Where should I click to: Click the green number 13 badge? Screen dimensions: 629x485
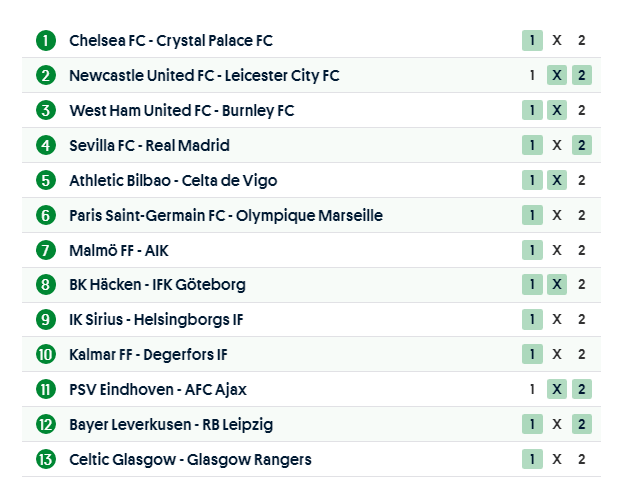46,459
